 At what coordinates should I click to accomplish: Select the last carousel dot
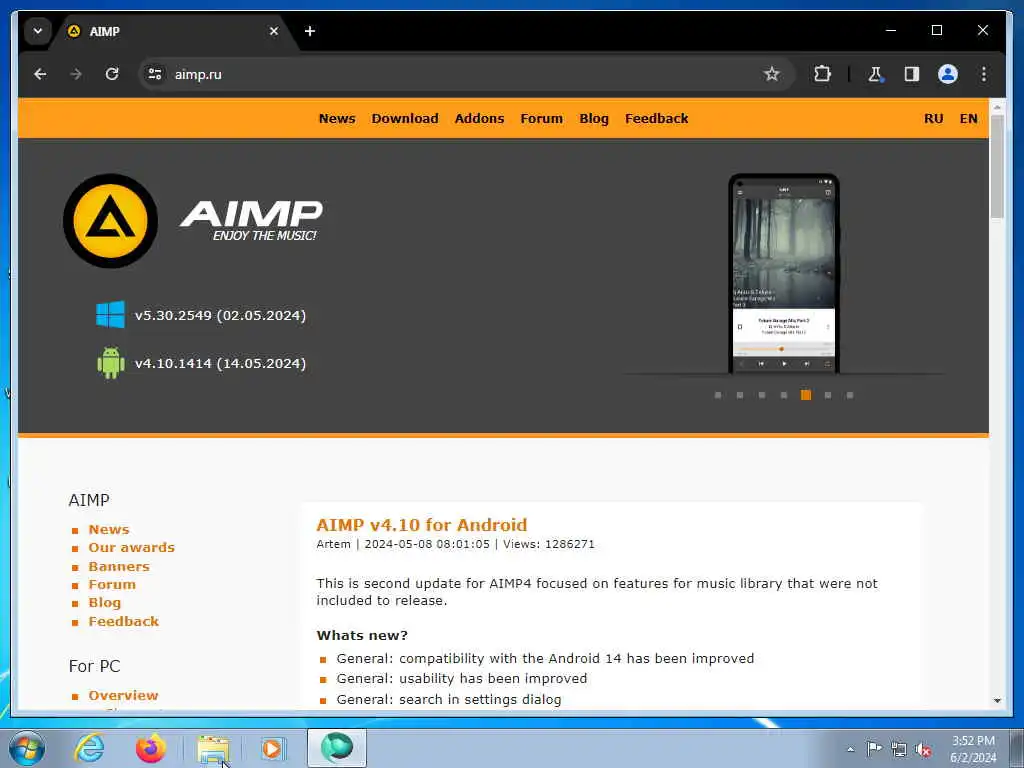tap(850, 395)
